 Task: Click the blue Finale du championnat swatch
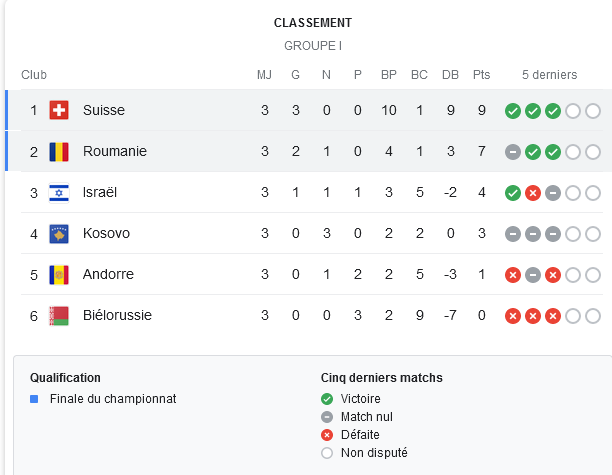click(x=34, y=399)
